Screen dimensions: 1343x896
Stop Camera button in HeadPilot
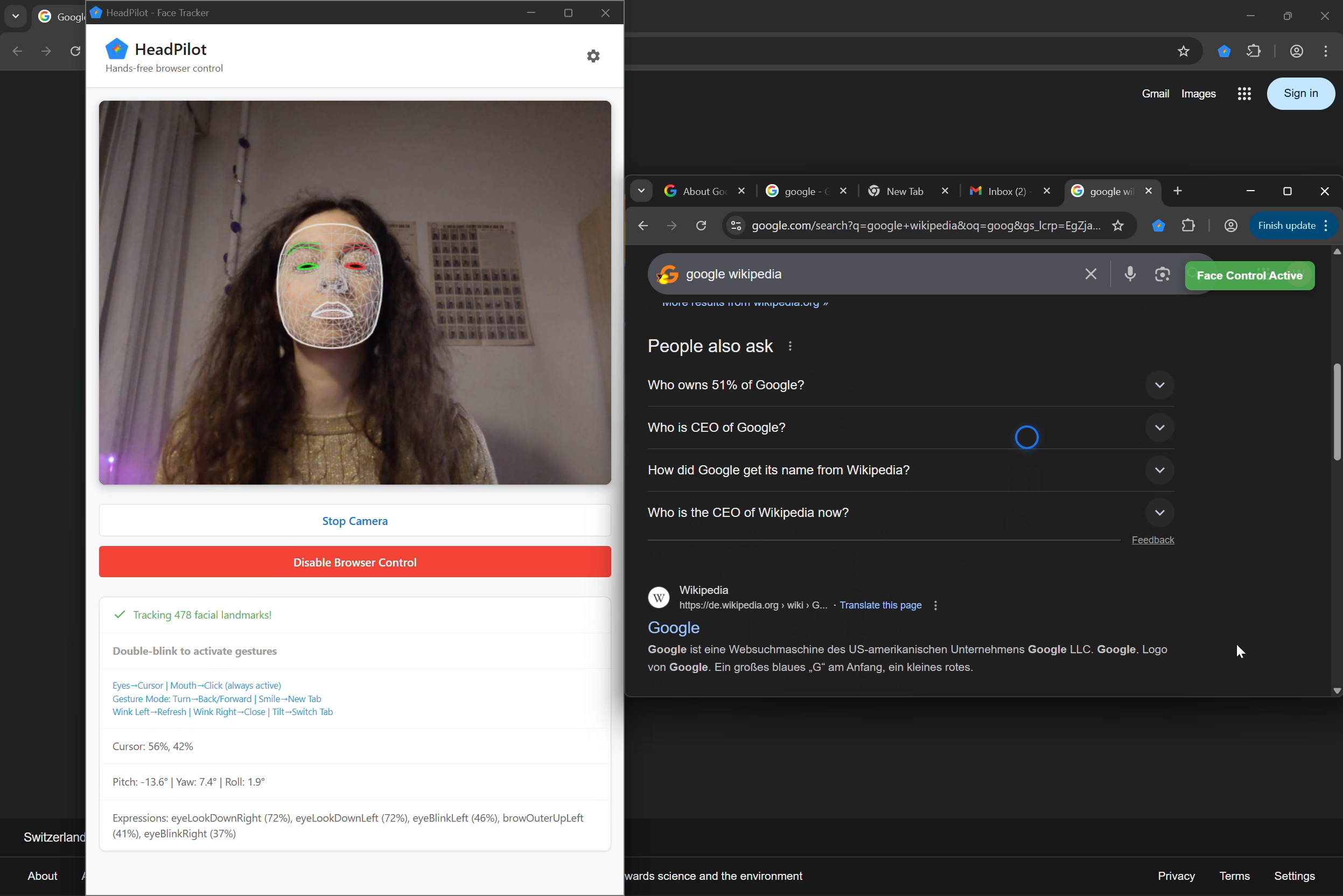(x=354, y=521)
